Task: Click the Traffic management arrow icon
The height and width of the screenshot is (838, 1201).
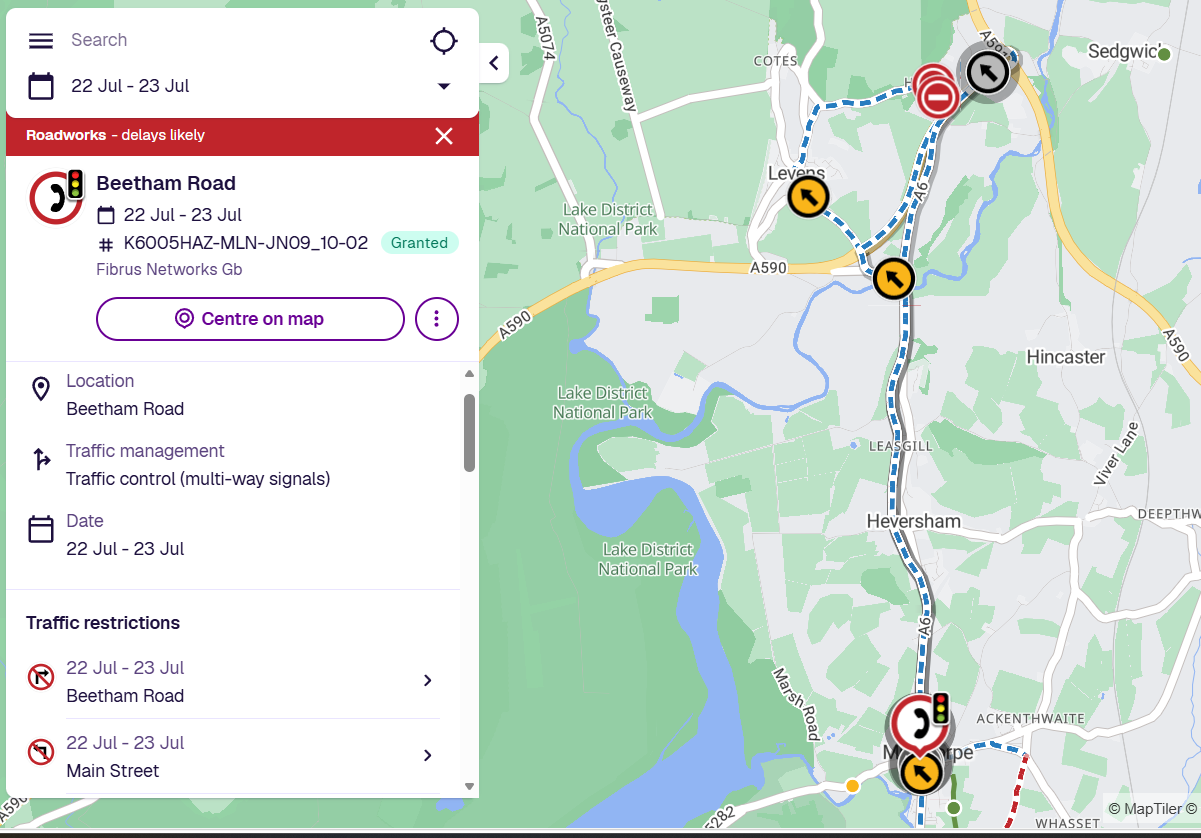Action: tap(41, 459)
